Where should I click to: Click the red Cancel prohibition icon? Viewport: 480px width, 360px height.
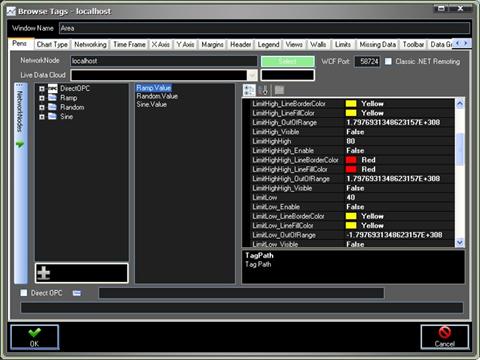(x=445, y=332)
